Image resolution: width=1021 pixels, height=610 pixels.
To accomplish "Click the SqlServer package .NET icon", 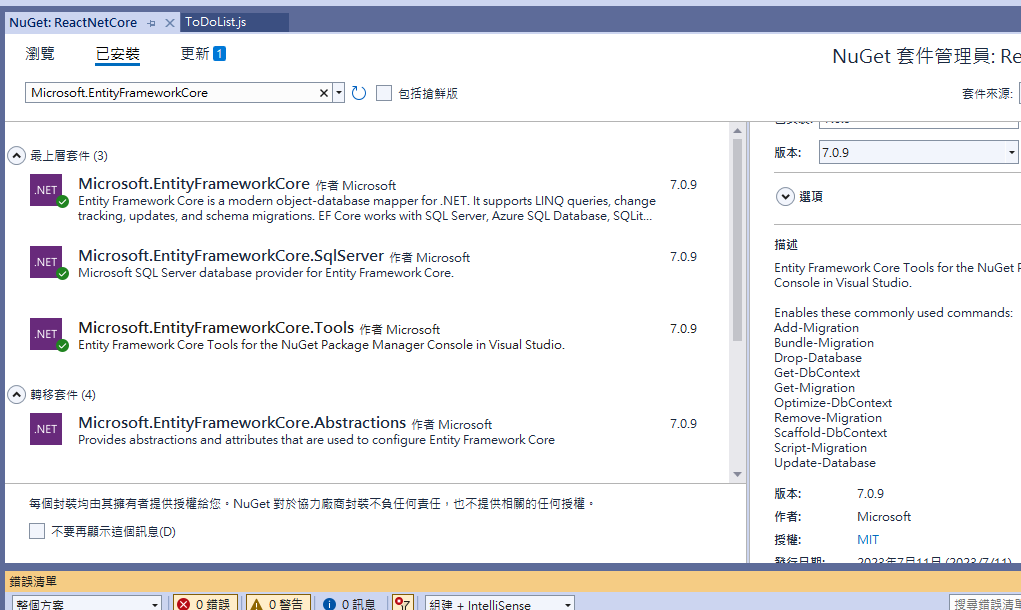I will (x=46, y=262).
